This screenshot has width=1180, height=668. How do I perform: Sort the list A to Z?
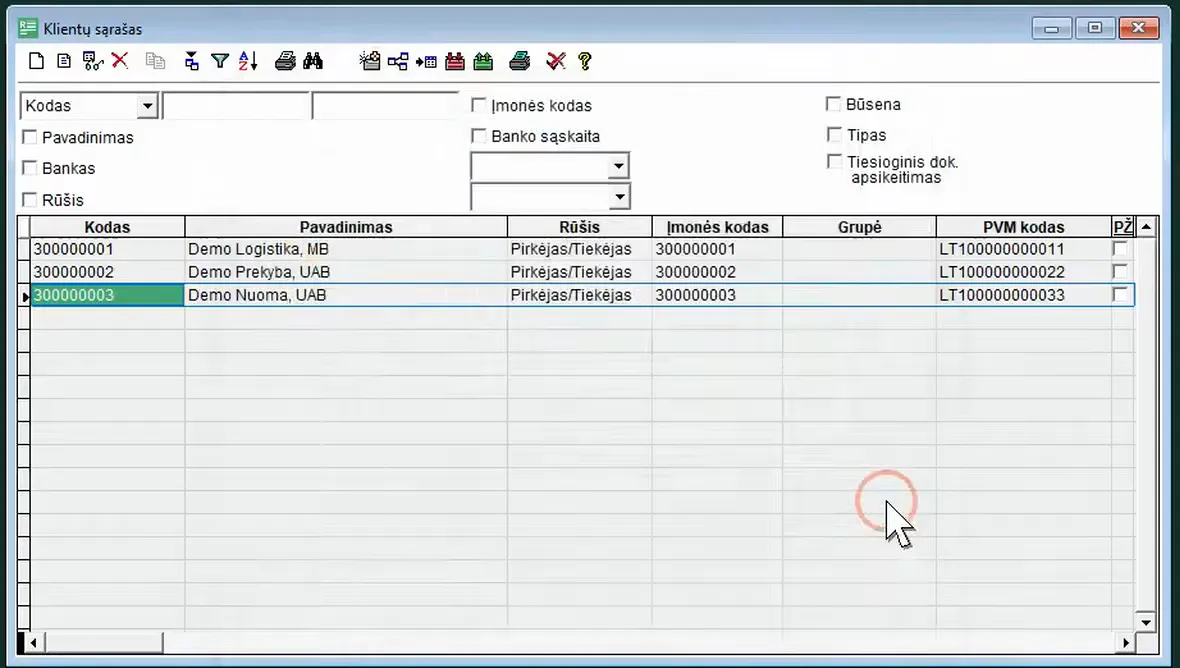point(248,61)
